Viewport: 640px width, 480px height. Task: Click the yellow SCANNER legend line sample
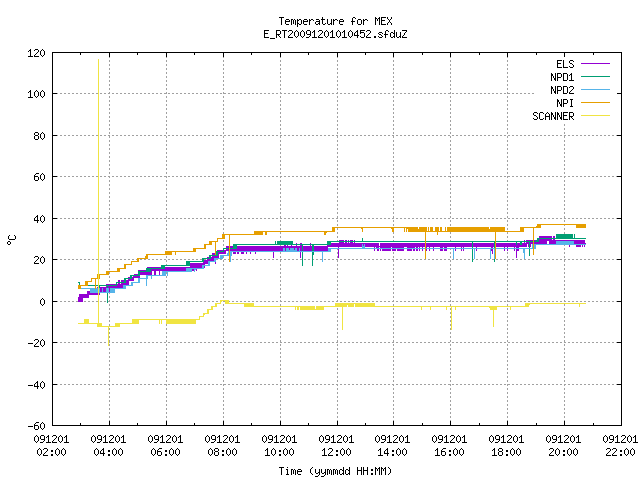(595, 116)
